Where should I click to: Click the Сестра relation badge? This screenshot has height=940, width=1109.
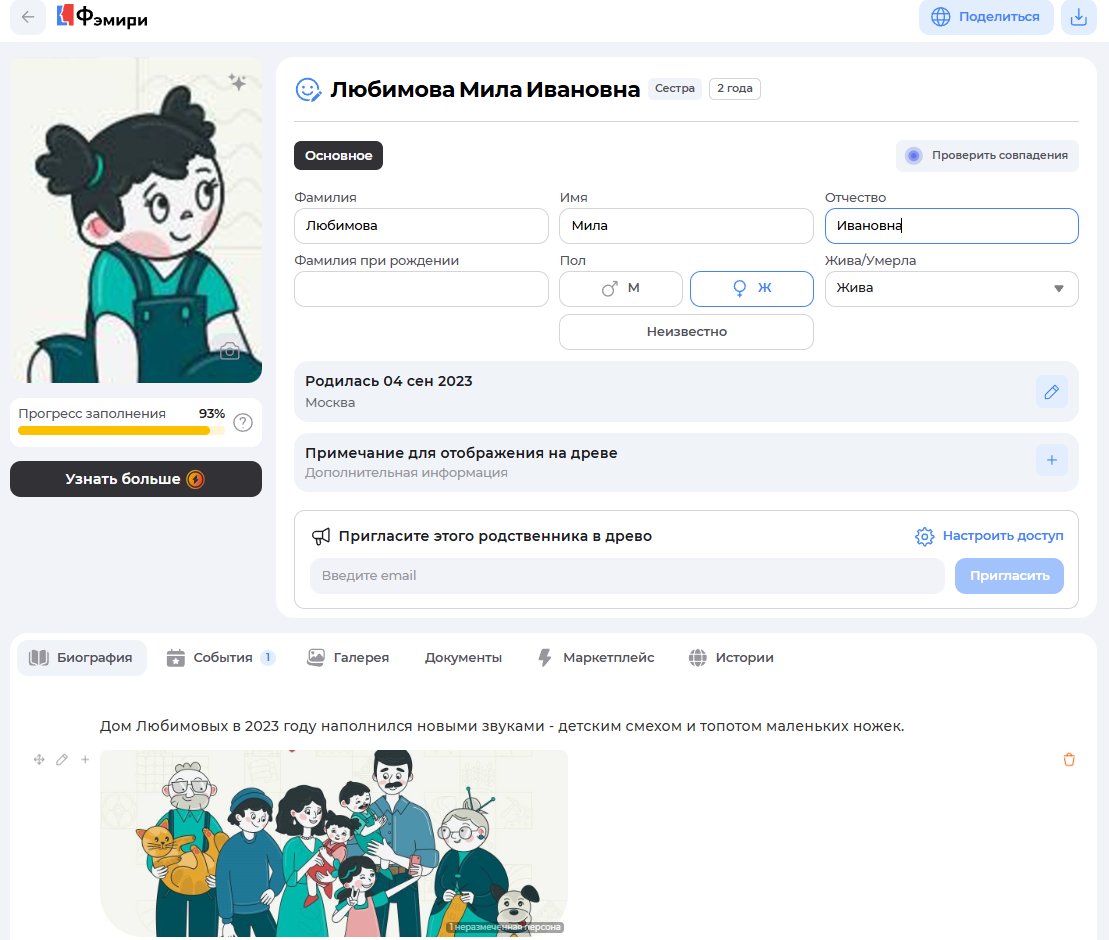[675, 88]
